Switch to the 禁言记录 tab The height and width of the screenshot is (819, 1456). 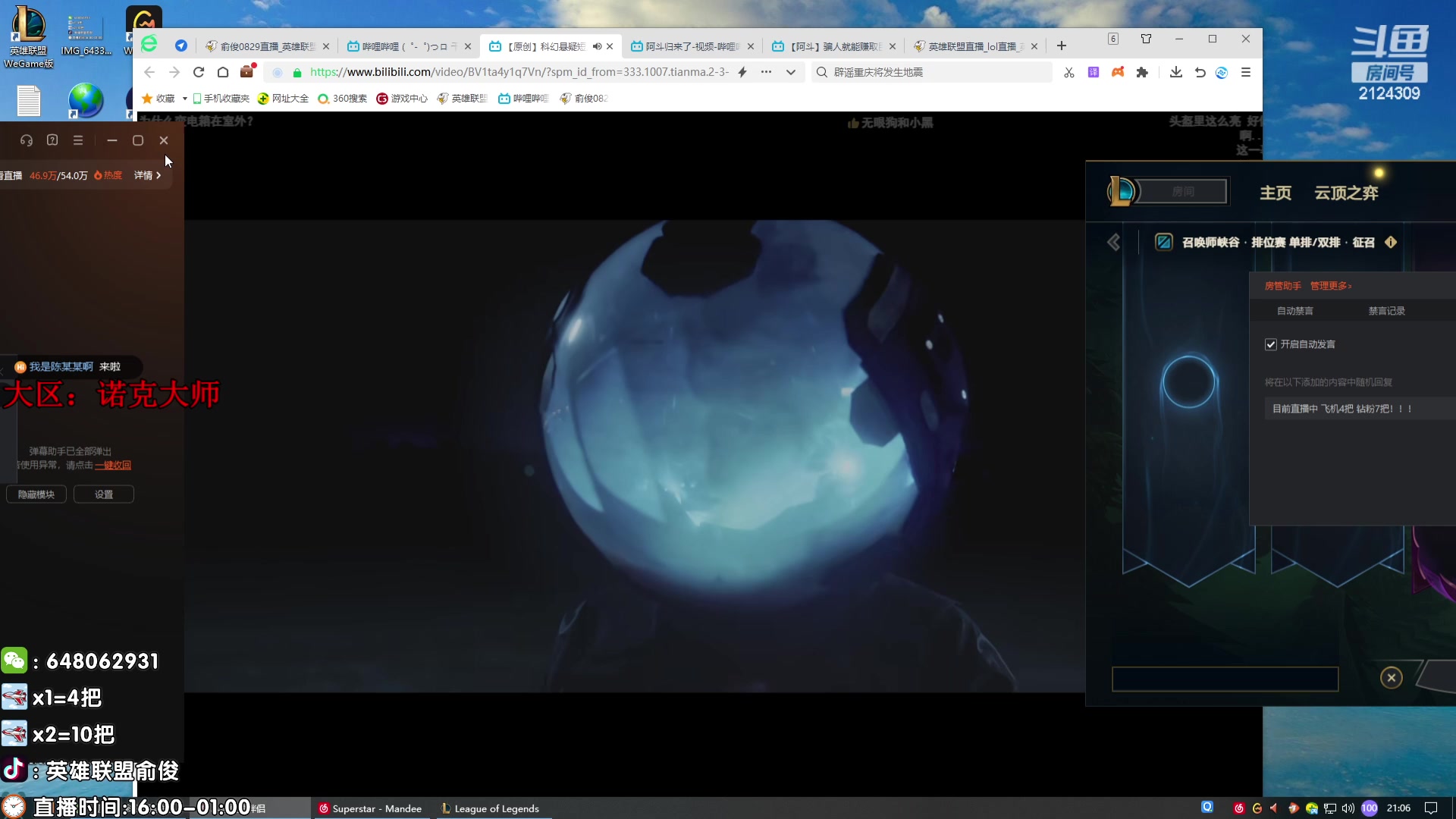[1386, 311]
